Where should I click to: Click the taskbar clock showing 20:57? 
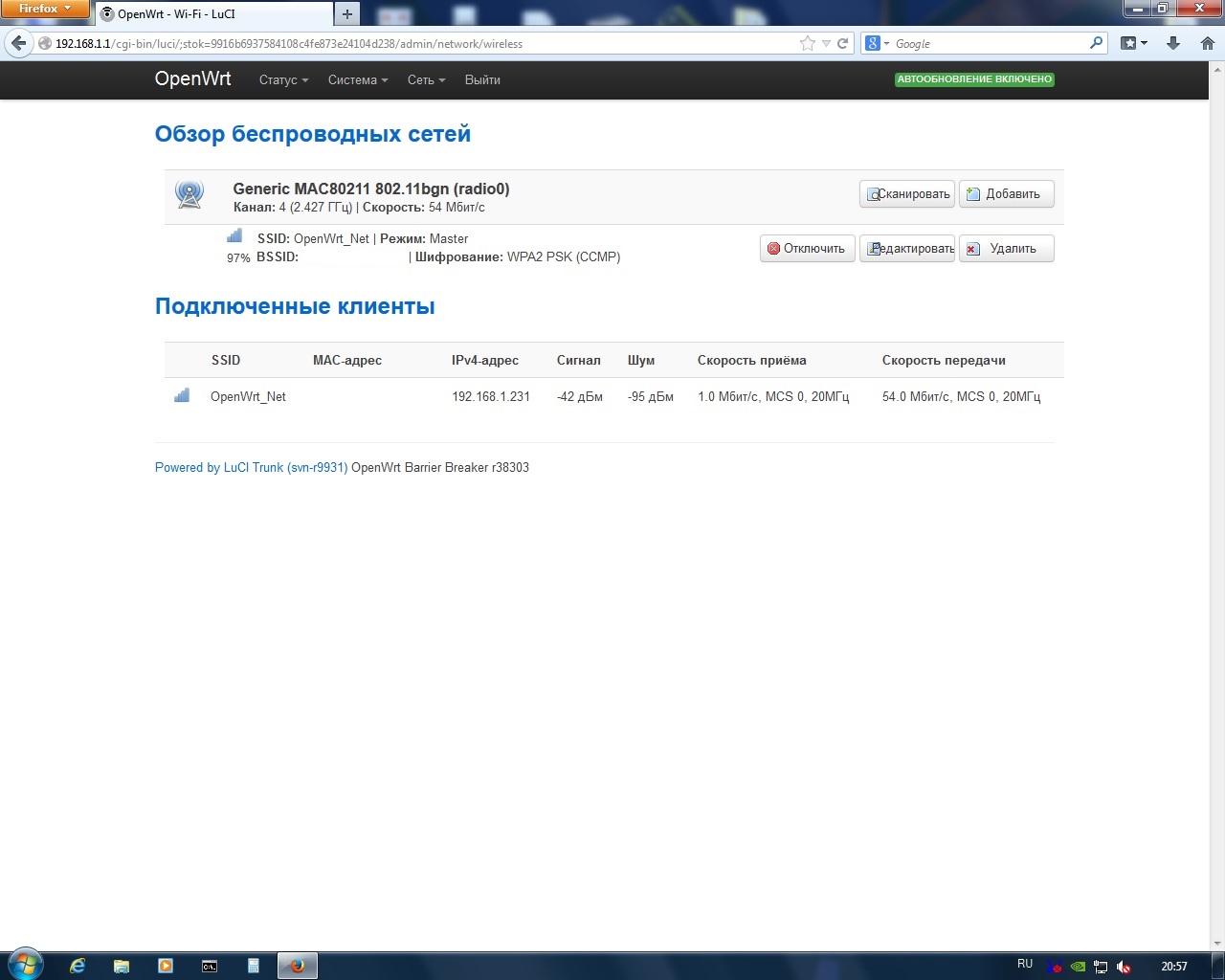click(x=1174, y=967)
